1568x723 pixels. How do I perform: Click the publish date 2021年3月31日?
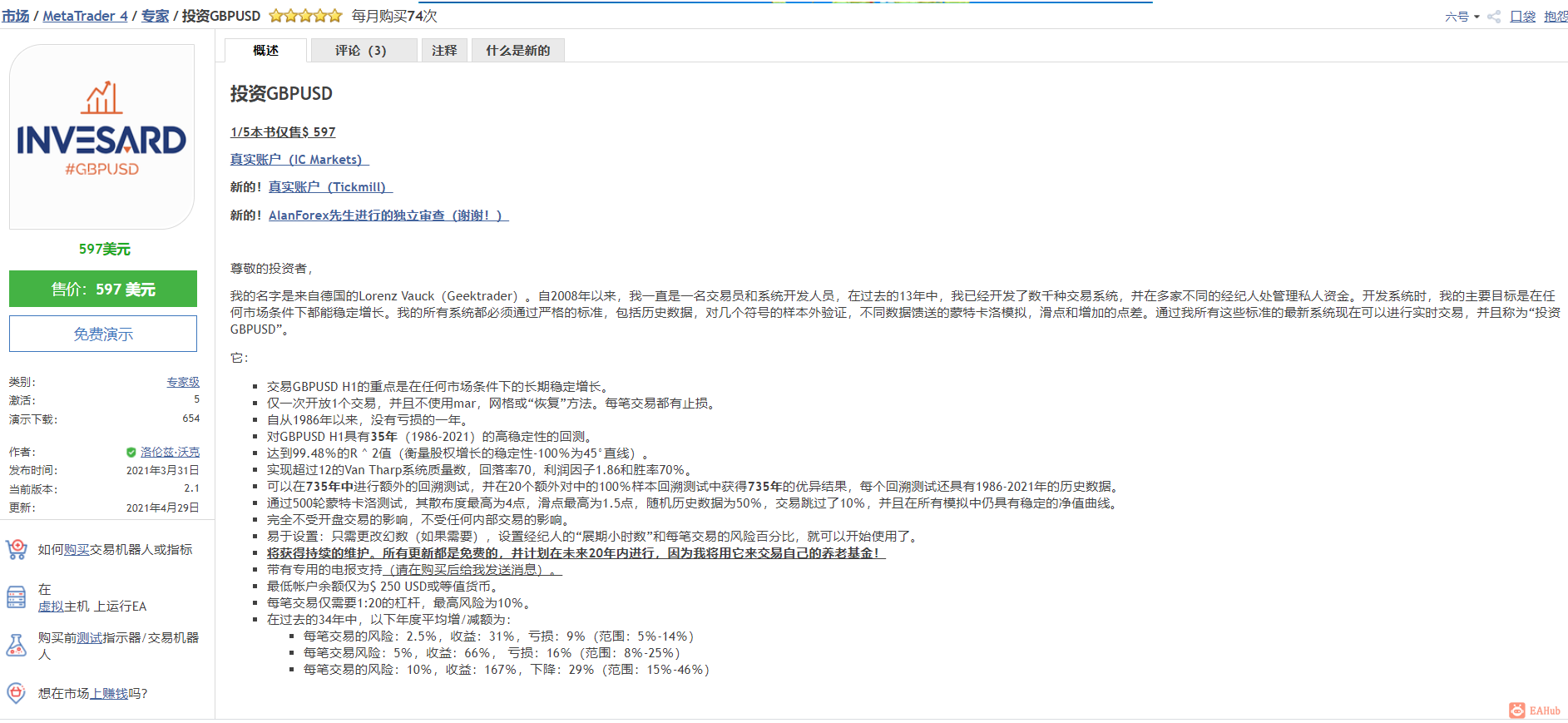pyautogui.click(x=163, y=470)
